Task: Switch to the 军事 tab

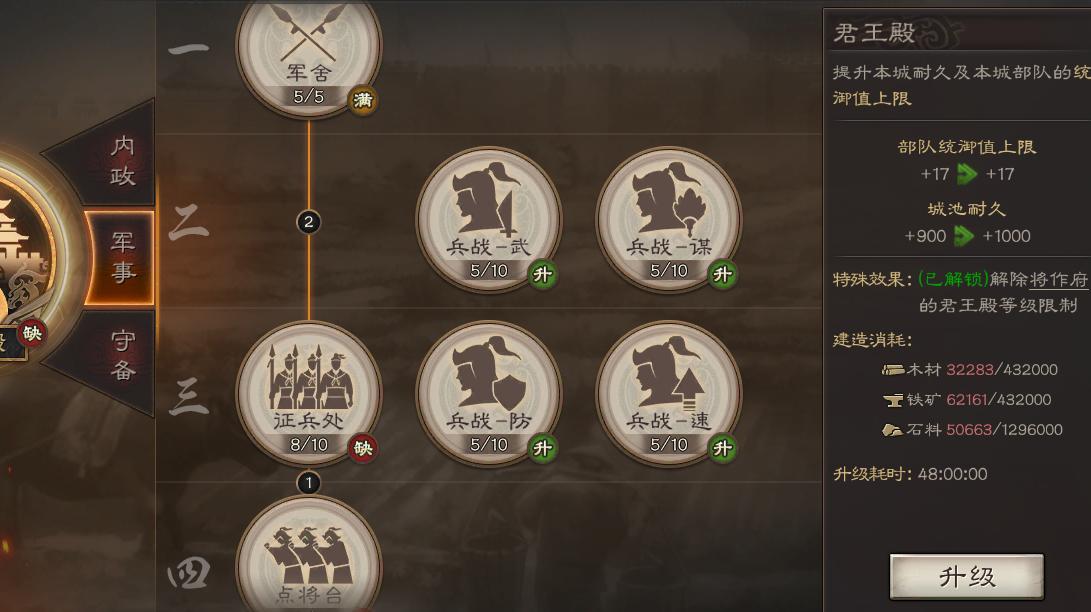Action: tap(120, 258)
